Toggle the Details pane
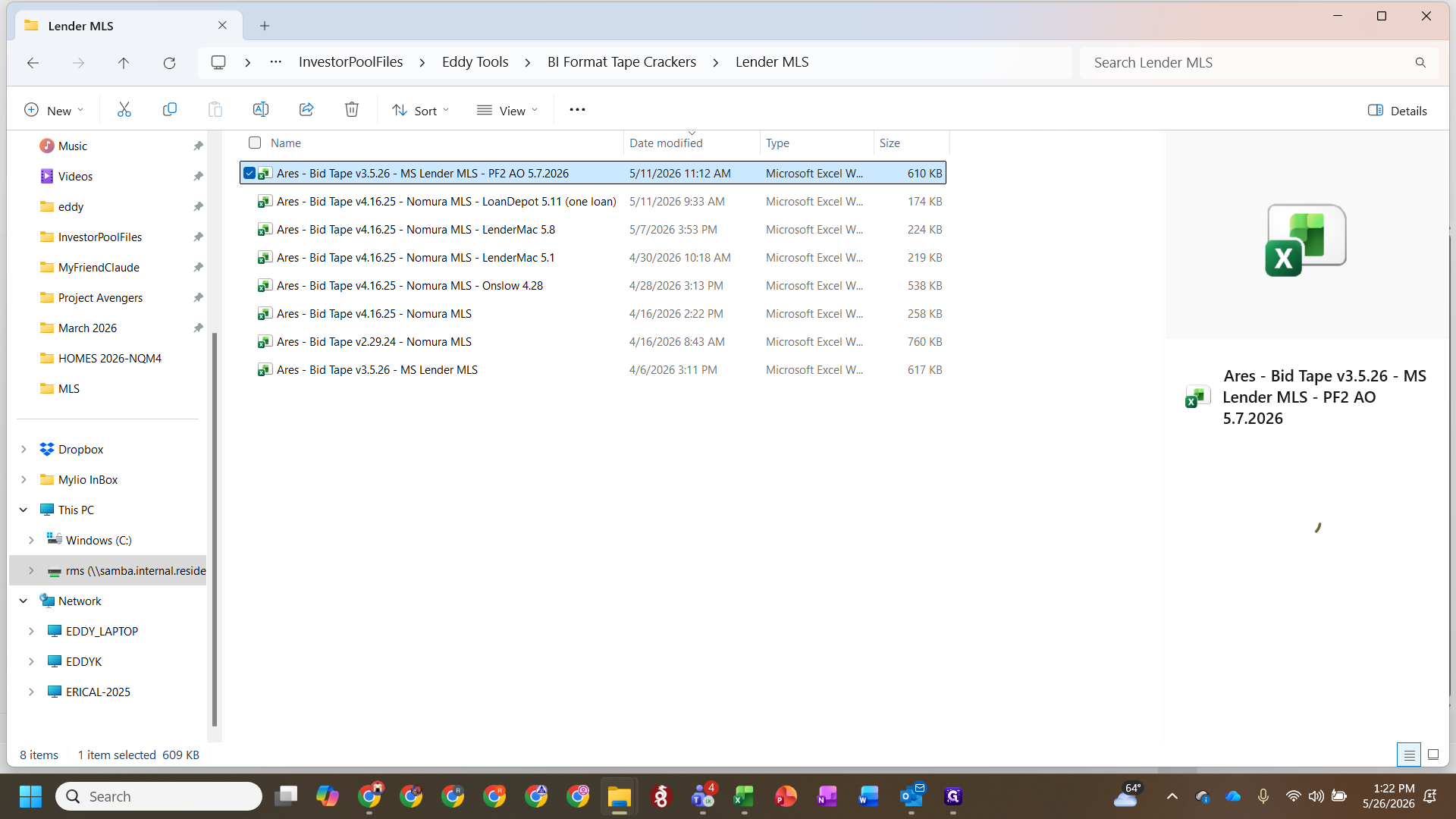Viewport: 1456px width, 819px height. [1398, 111]
